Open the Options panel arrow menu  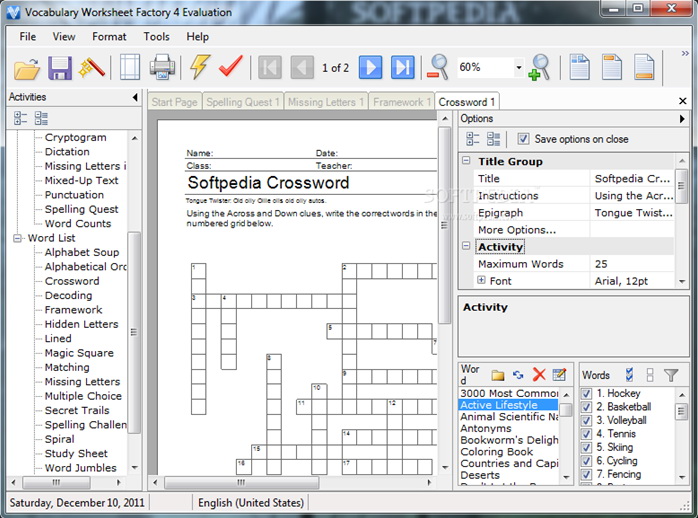click(682, 119)
